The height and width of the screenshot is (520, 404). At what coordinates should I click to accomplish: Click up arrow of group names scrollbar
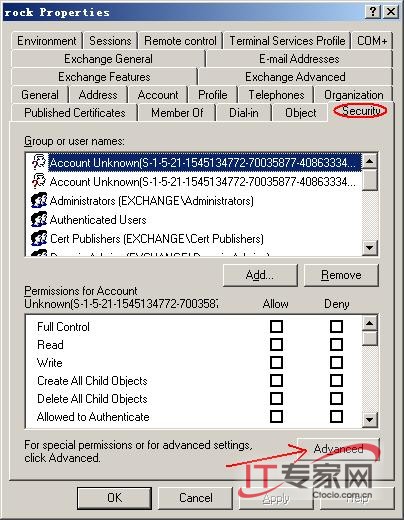point(369,161)
